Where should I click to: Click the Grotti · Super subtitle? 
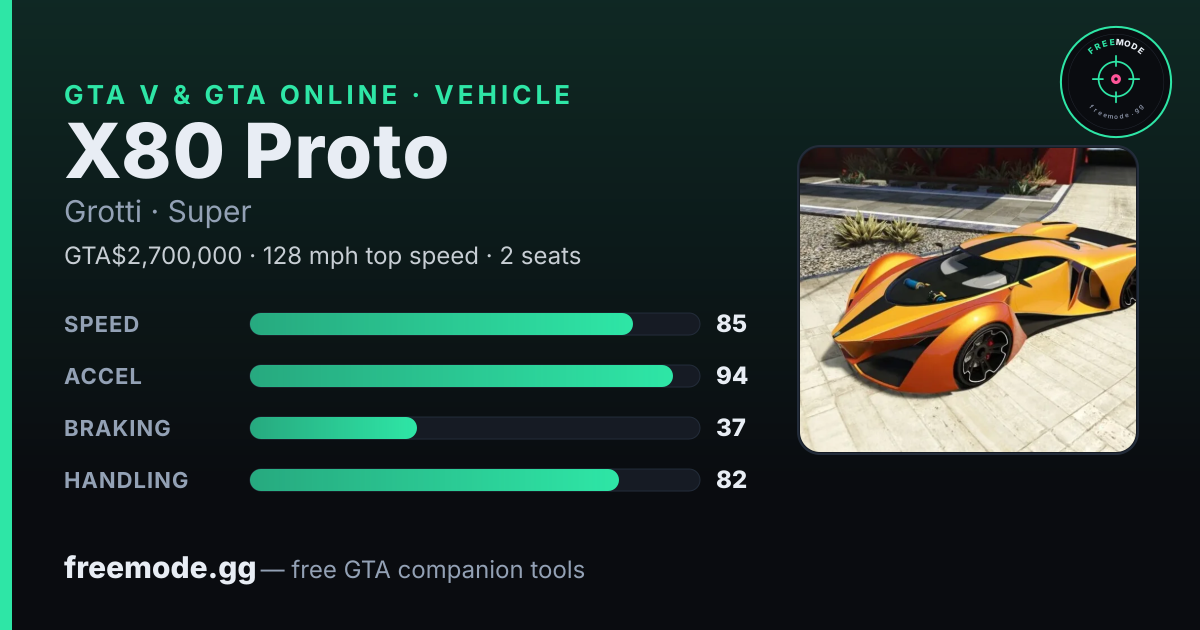[157, 212]
